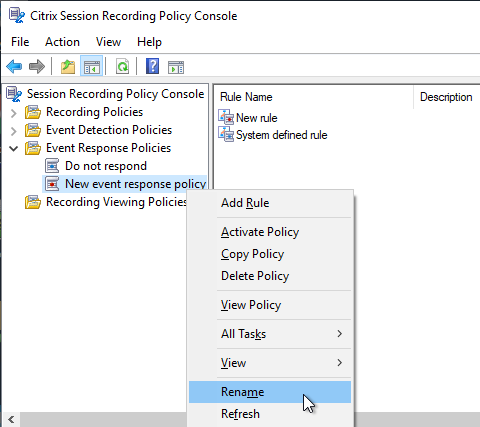Select Session Recording Policy Console root node
480x427 pixels.
pos(115,94)
